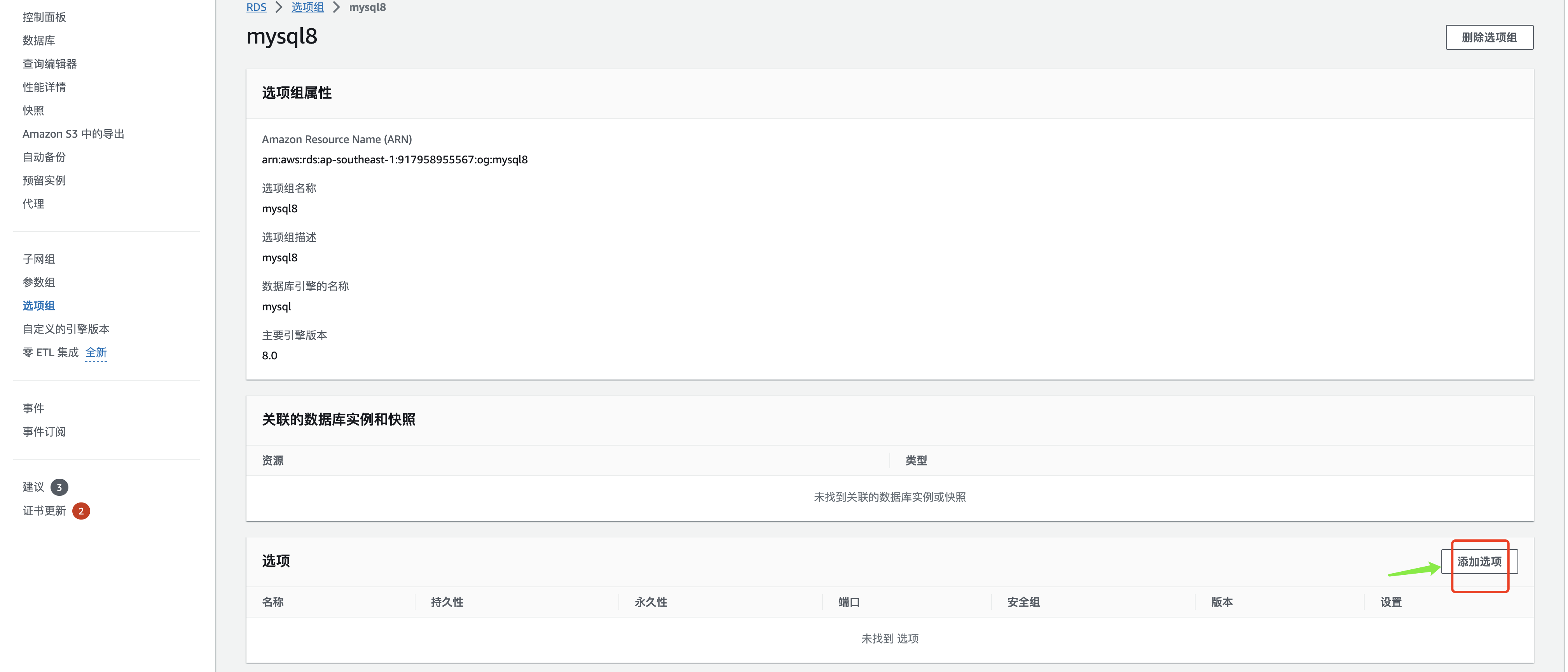This screenshot has width=1568, height=672.
Task: Open 控制面板 in the sidebar
Action: (x=44, y=17)
